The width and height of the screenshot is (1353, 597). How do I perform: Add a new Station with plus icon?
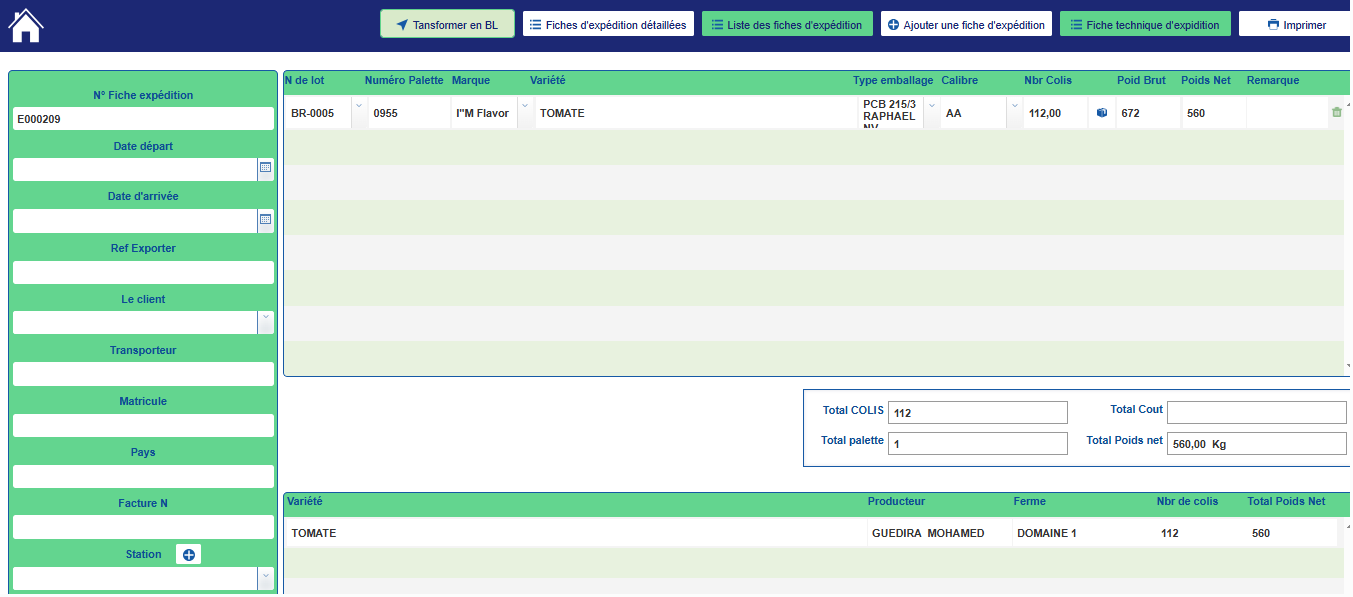click(189, 554)
